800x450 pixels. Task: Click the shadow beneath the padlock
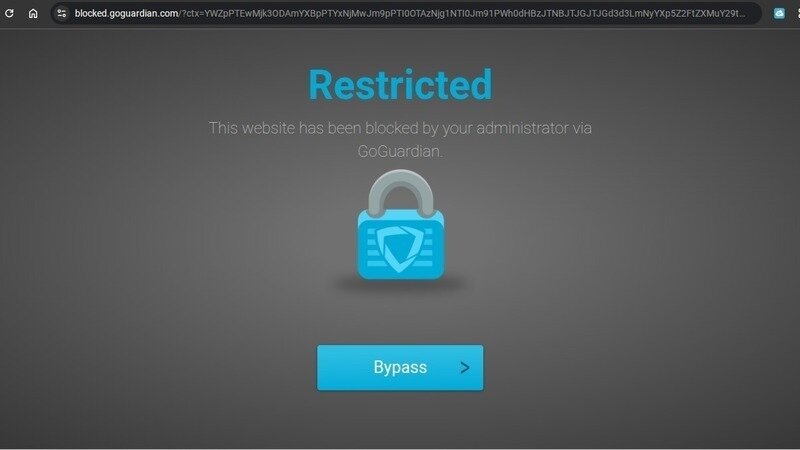[401, 284]
